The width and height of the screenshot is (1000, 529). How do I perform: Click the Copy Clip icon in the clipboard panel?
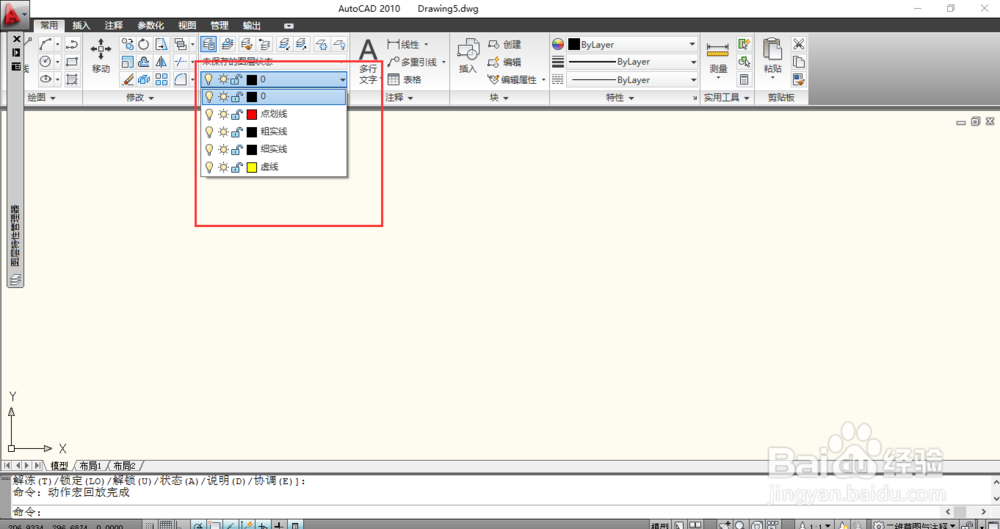coord(798,62)
